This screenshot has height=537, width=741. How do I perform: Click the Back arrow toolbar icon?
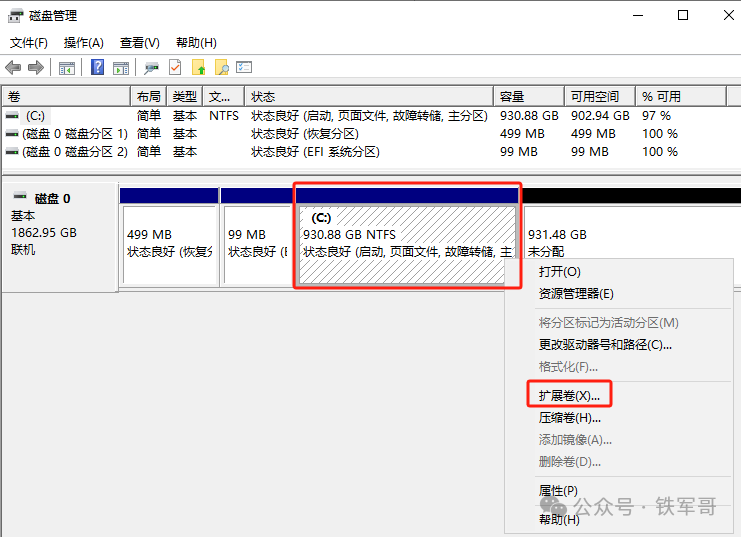[x=13, y=68]
